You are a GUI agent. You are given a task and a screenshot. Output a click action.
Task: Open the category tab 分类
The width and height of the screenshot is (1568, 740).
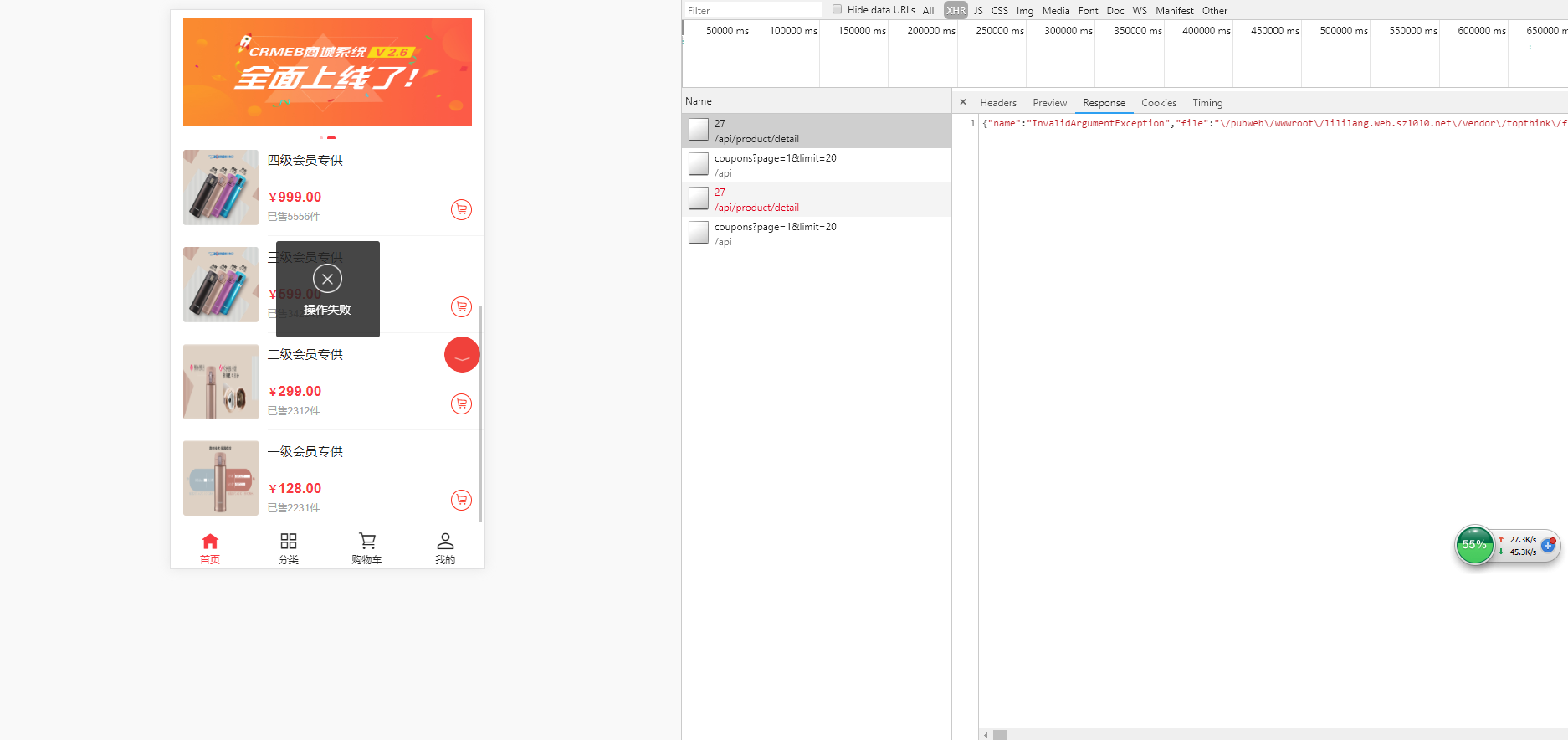click(289, 548)
